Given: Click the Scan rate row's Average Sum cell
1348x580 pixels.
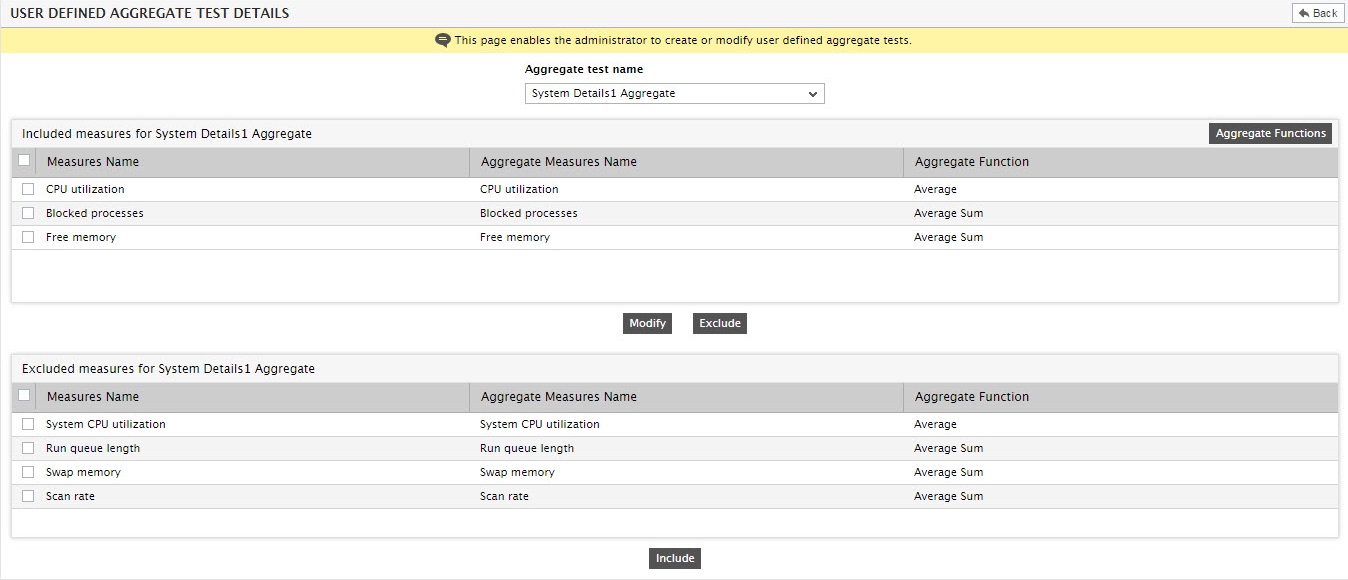Looking at the screenshot, I should (948, 496).
